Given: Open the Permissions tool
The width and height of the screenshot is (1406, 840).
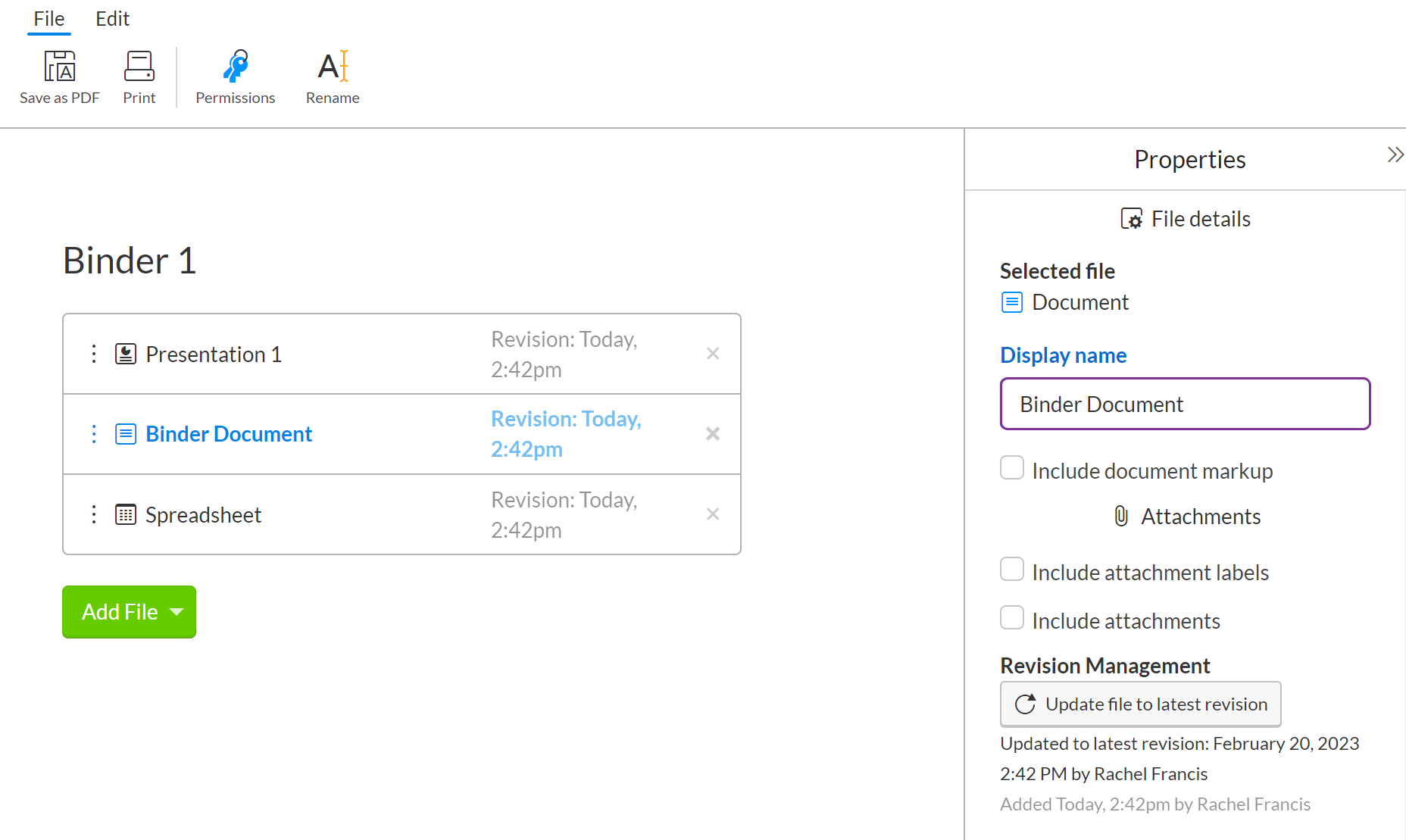Looking at the screenshot, I should coord(235,67).
